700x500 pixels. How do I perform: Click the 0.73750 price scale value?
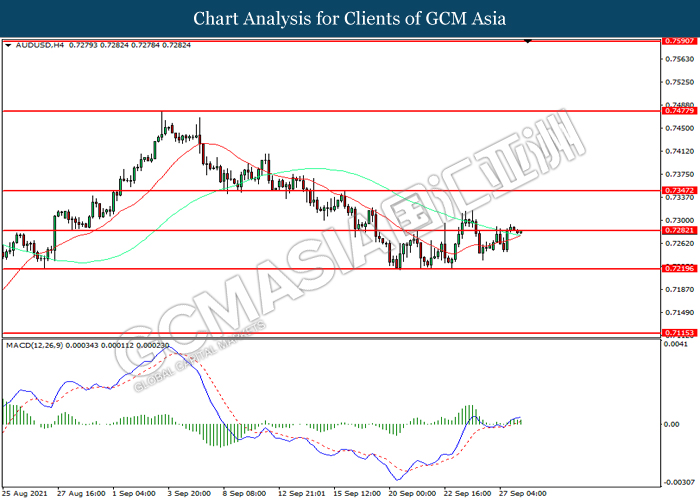[x=679, y=174]
